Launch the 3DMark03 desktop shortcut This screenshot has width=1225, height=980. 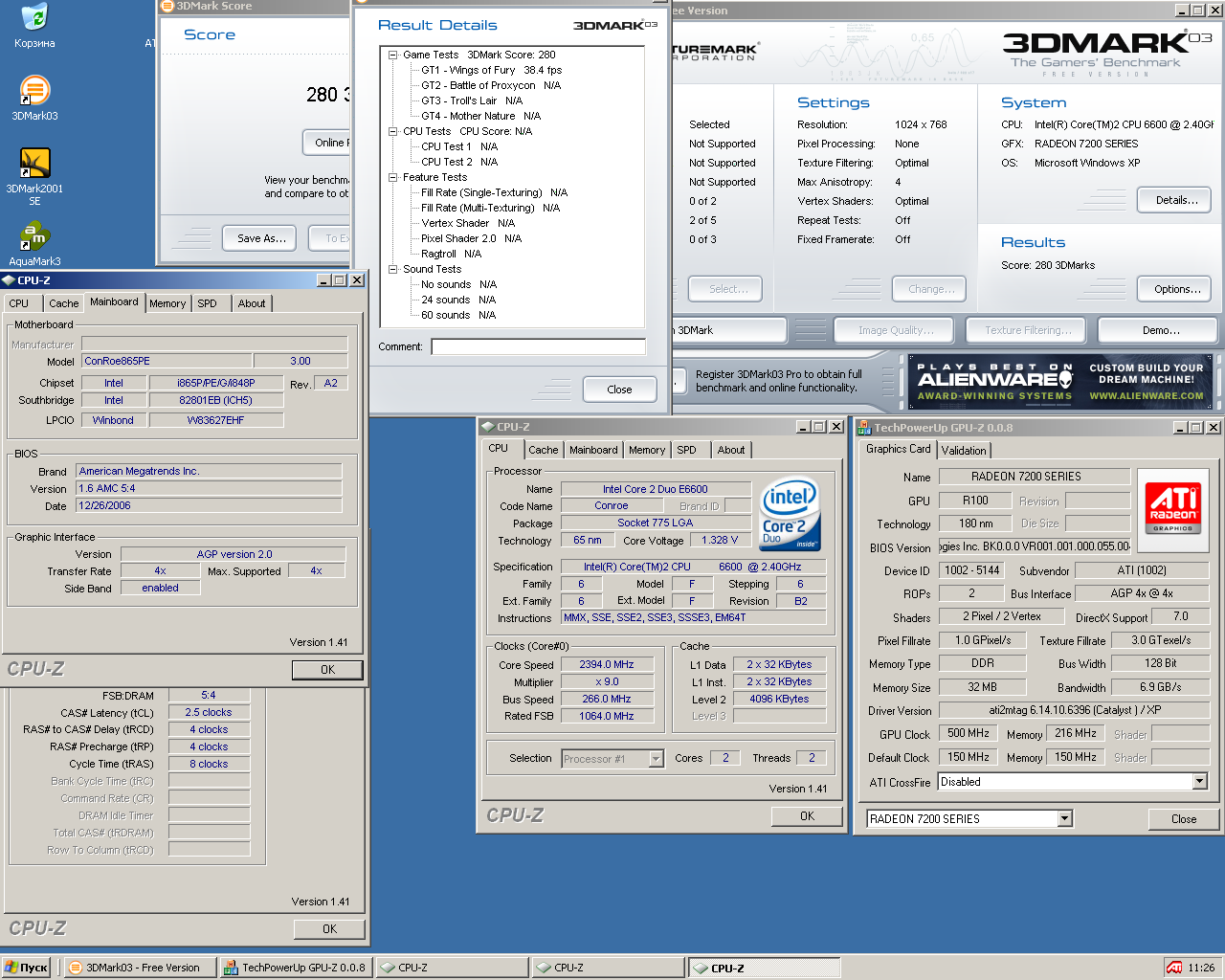pos(34,99)
